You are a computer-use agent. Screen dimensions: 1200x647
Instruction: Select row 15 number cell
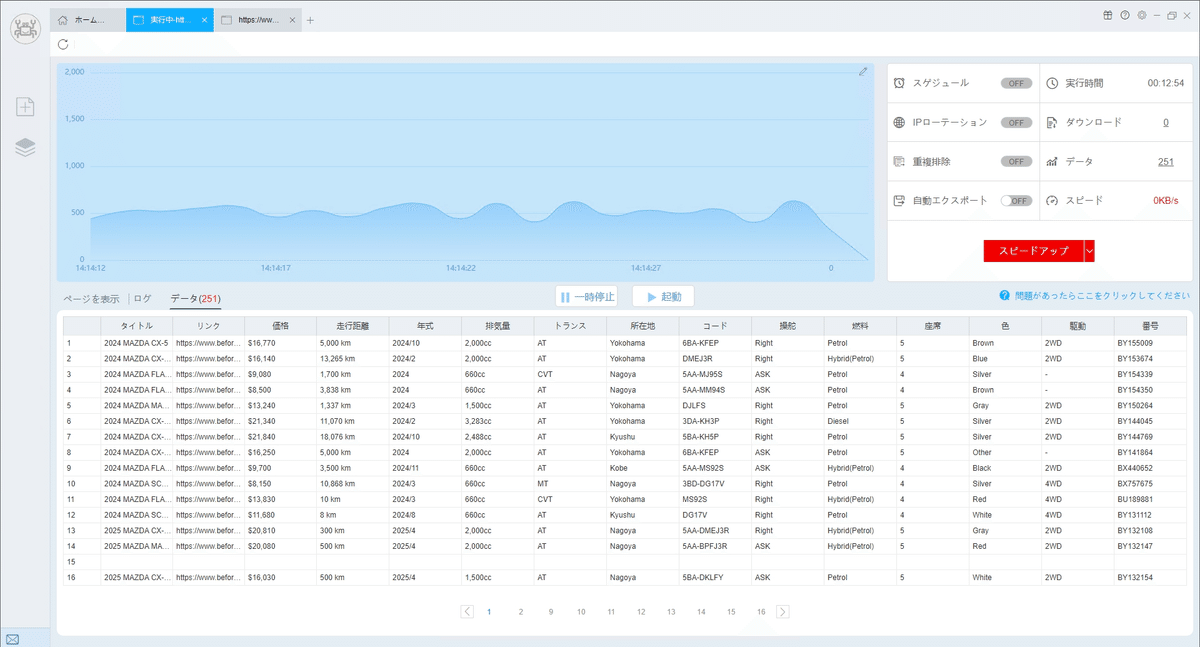pos(81,562)
